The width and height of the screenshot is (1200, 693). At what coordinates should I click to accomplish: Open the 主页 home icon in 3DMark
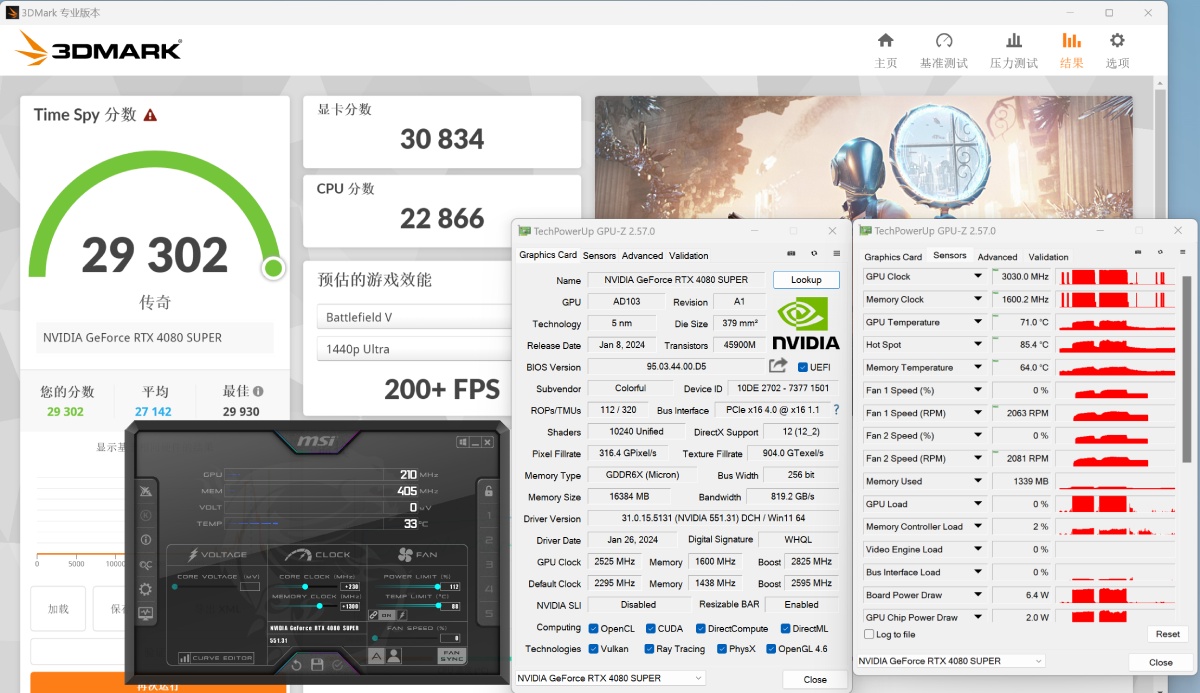pyautogui.click(x=885, y=41)
